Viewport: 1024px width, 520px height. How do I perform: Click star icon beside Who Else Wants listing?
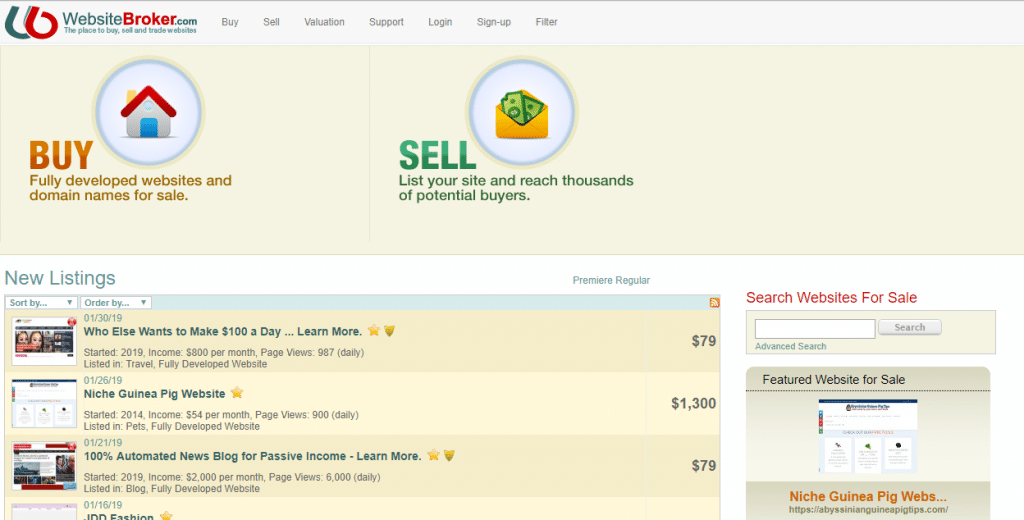tap(374, 330)
